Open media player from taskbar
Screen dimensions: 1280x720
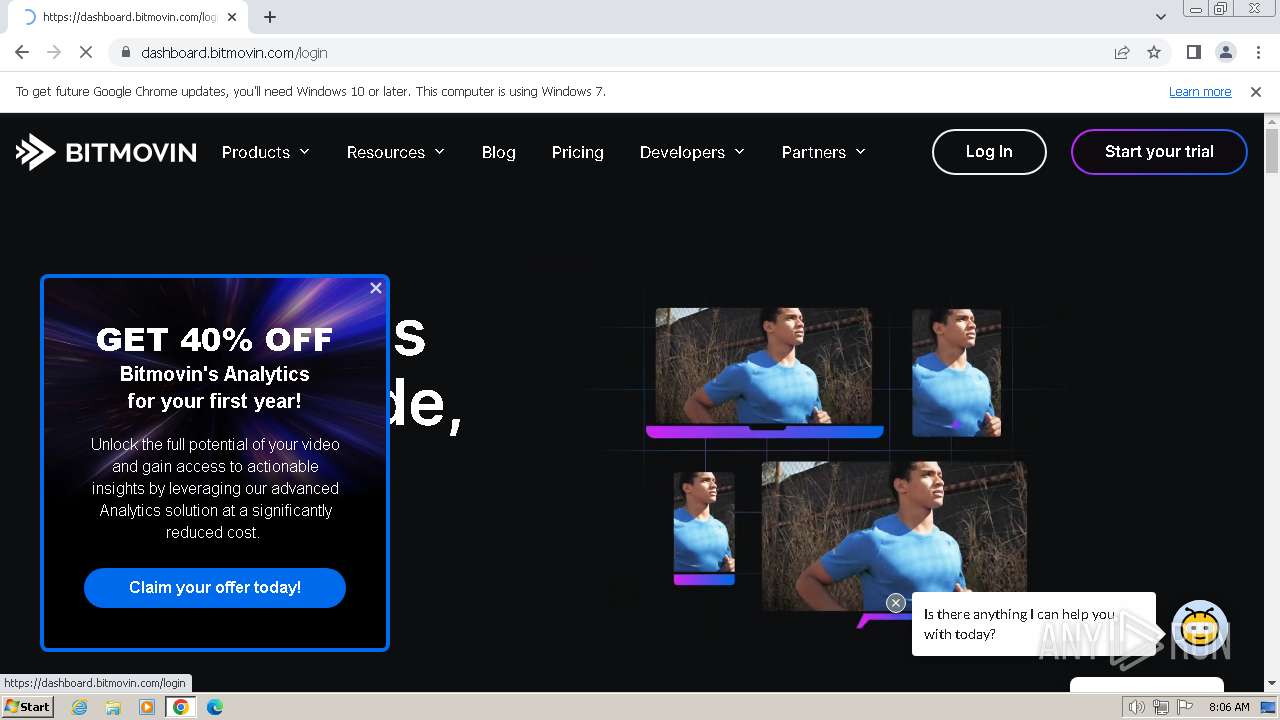pyautogui.click(x=147, y=707)
